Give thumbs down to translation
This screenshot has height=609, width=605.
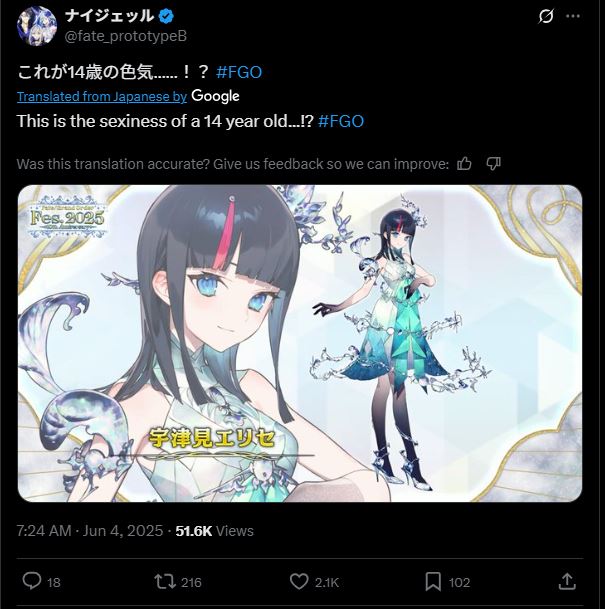point(493,164)
